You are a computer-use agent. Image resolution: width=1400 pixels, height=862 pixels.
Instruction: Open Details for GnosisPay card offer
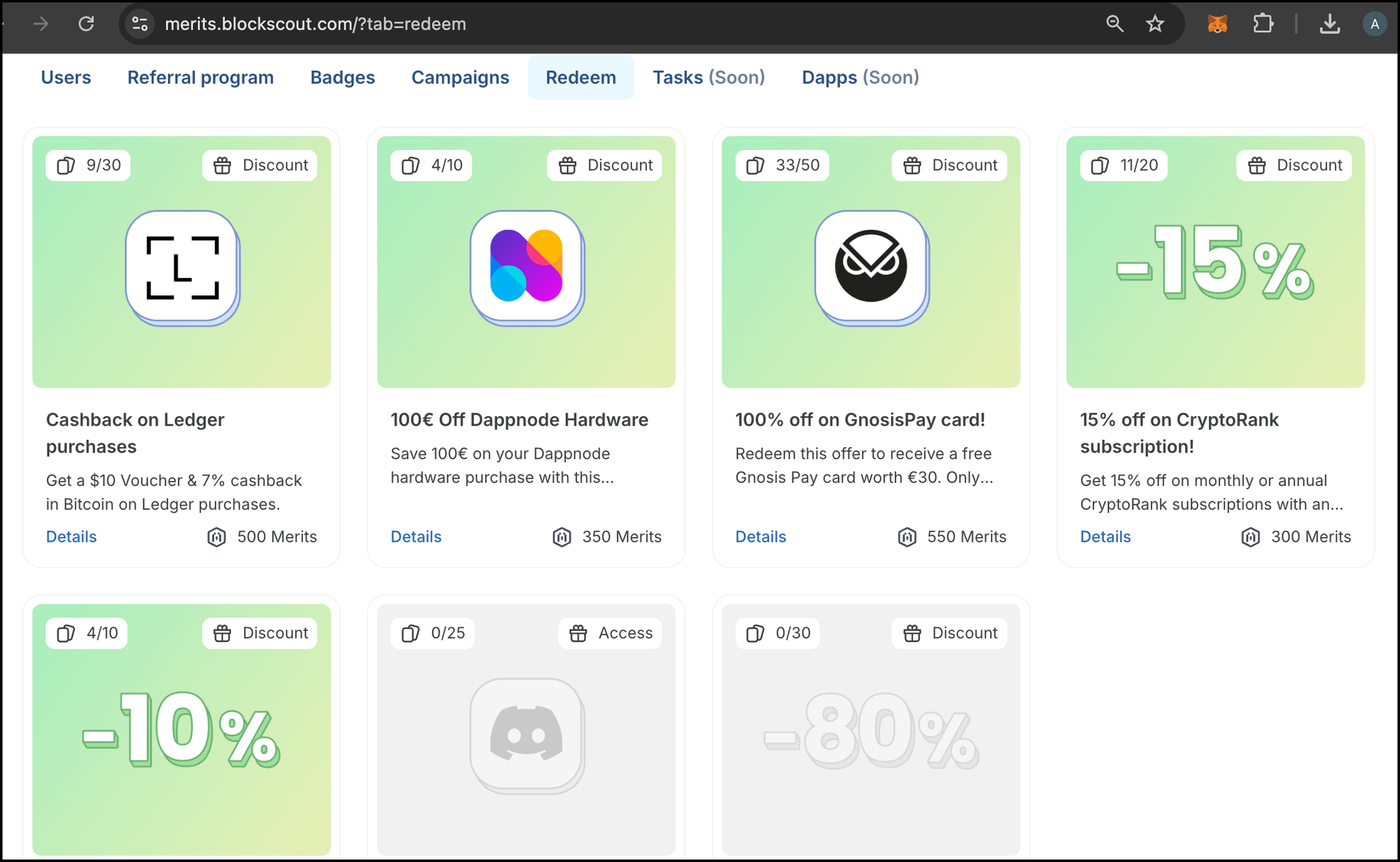click(760, 536)
